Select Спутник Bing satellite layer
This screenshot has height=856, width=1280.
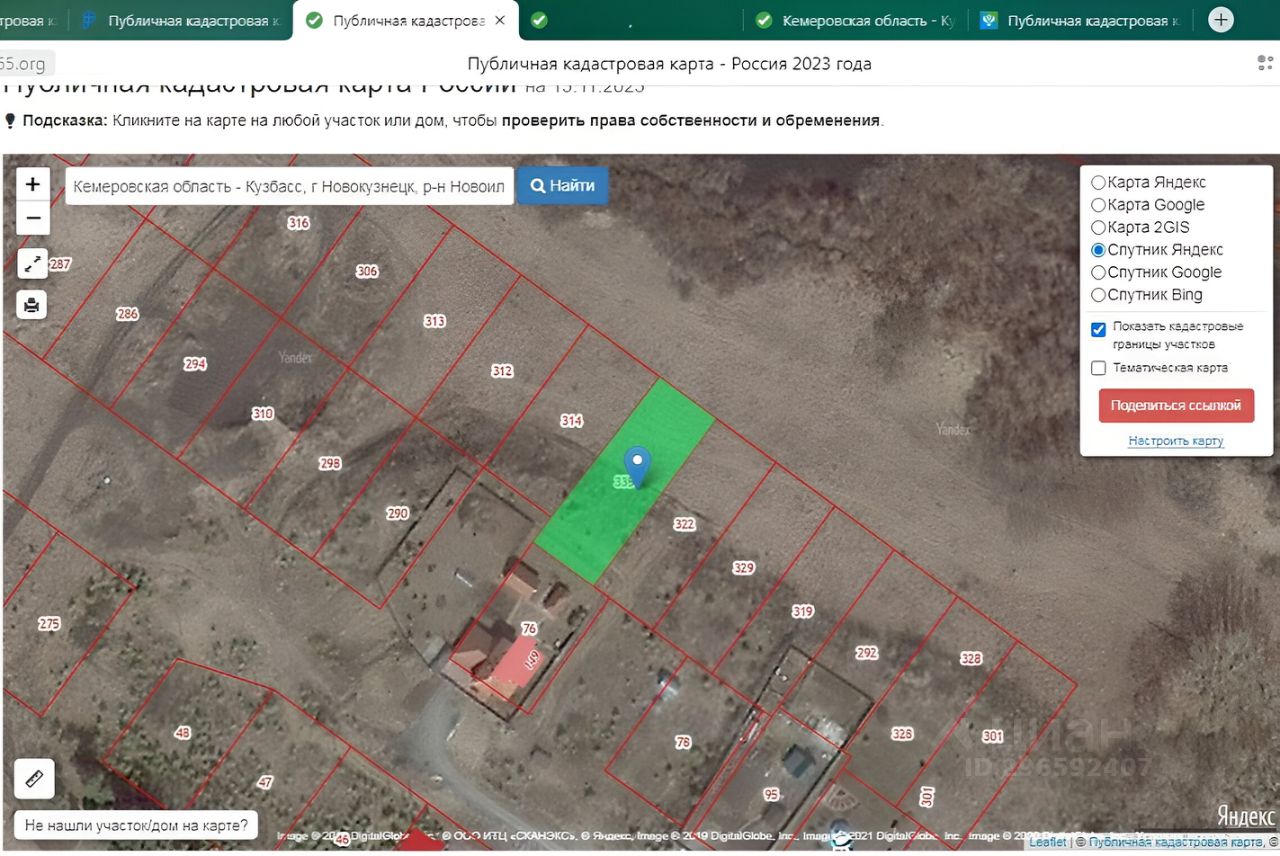tap(1146, 295)
